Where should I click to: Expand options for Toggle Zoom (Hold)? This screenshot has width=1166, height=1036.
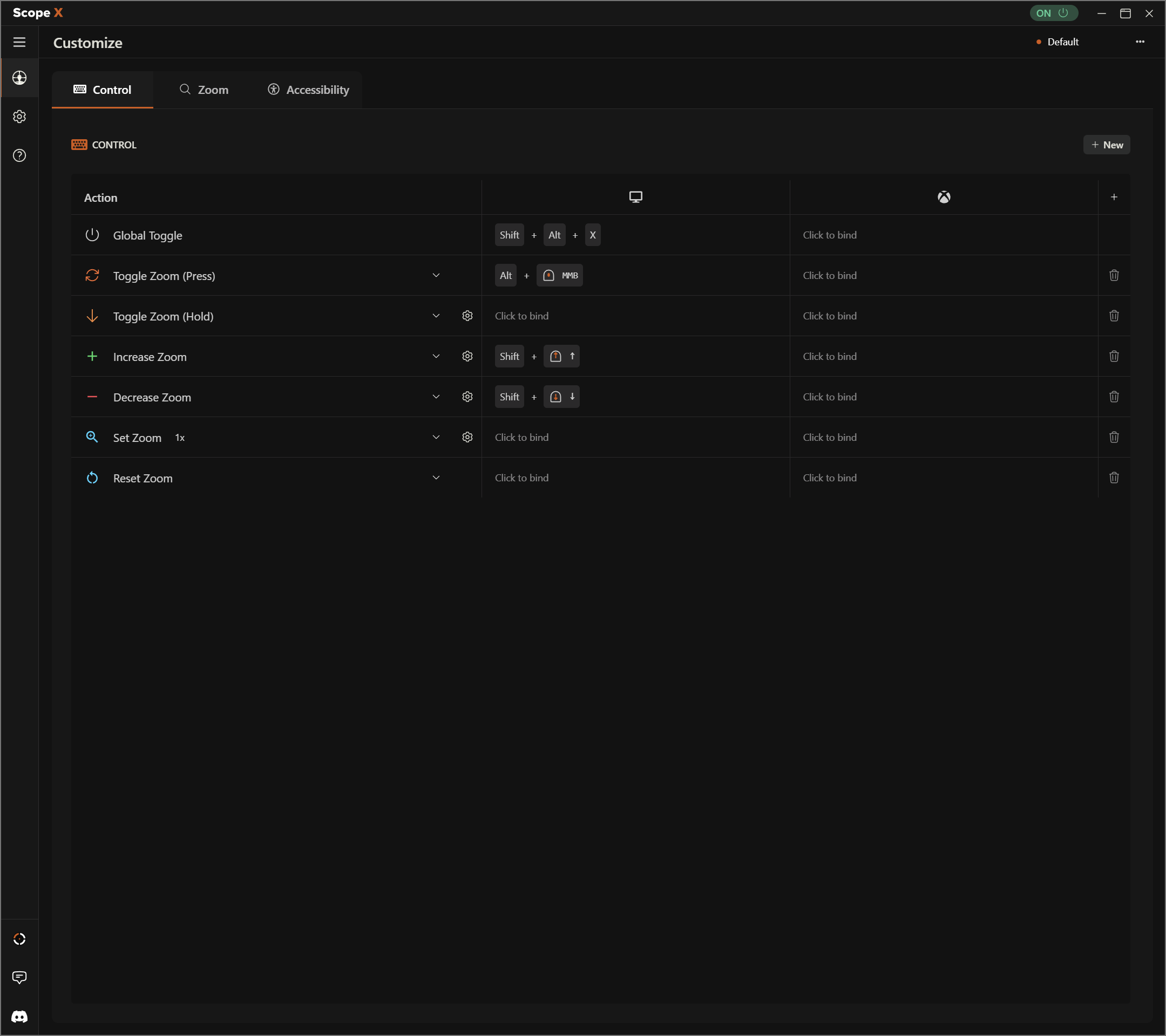click(x=436, y=315)
